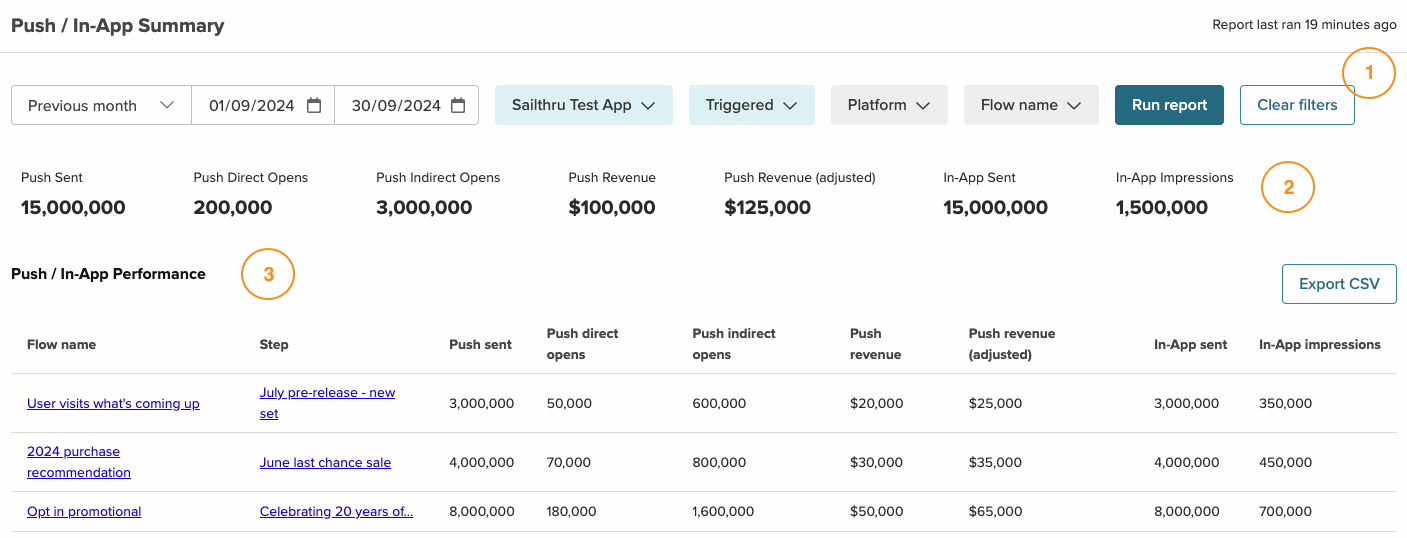This screenshot has height=538, width=1407.
Task: Open the Platform filter dropdown
Action: [x=888, y=105]
